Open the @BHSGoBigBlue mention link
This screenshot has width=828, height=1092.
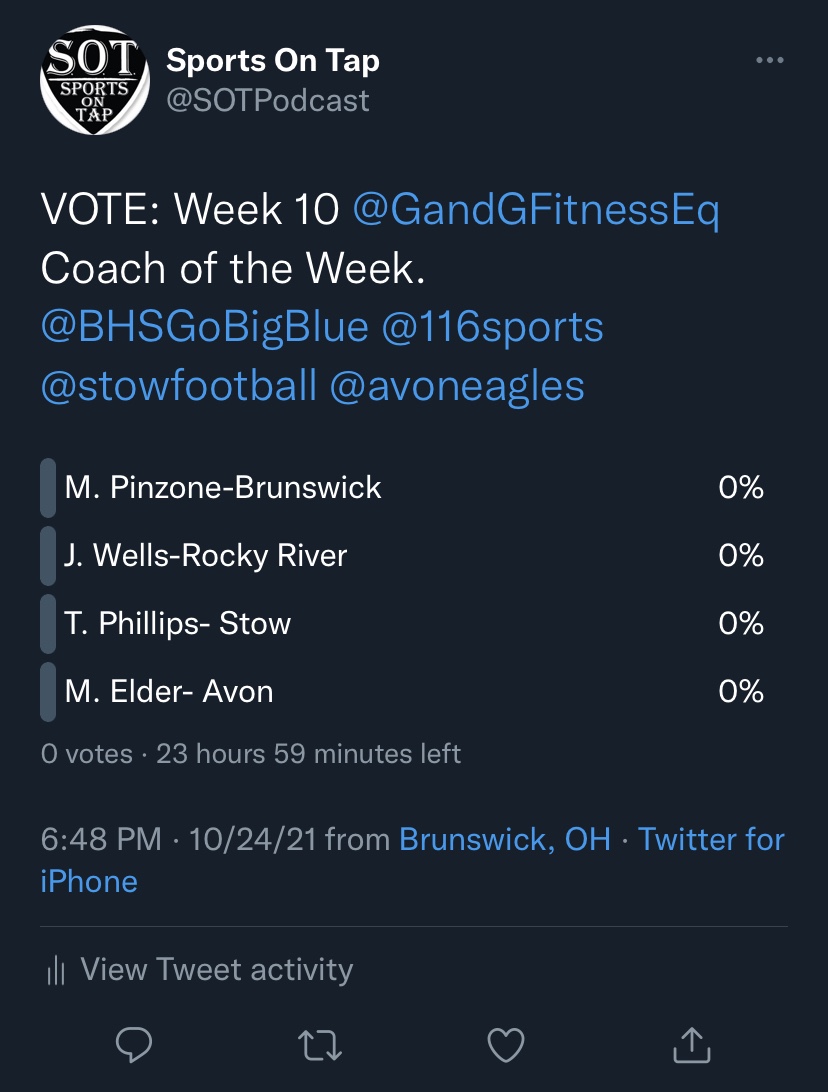[x=204, y=327]
